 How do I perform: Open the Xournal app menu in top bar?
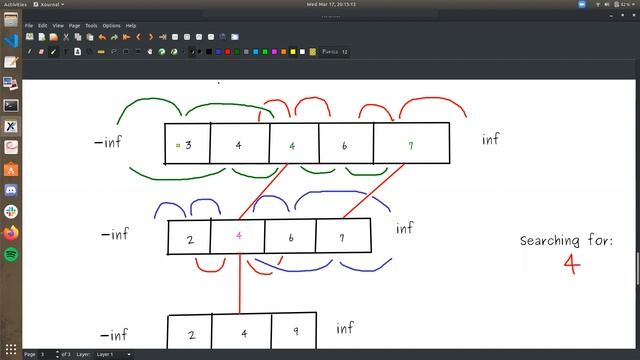49,4
